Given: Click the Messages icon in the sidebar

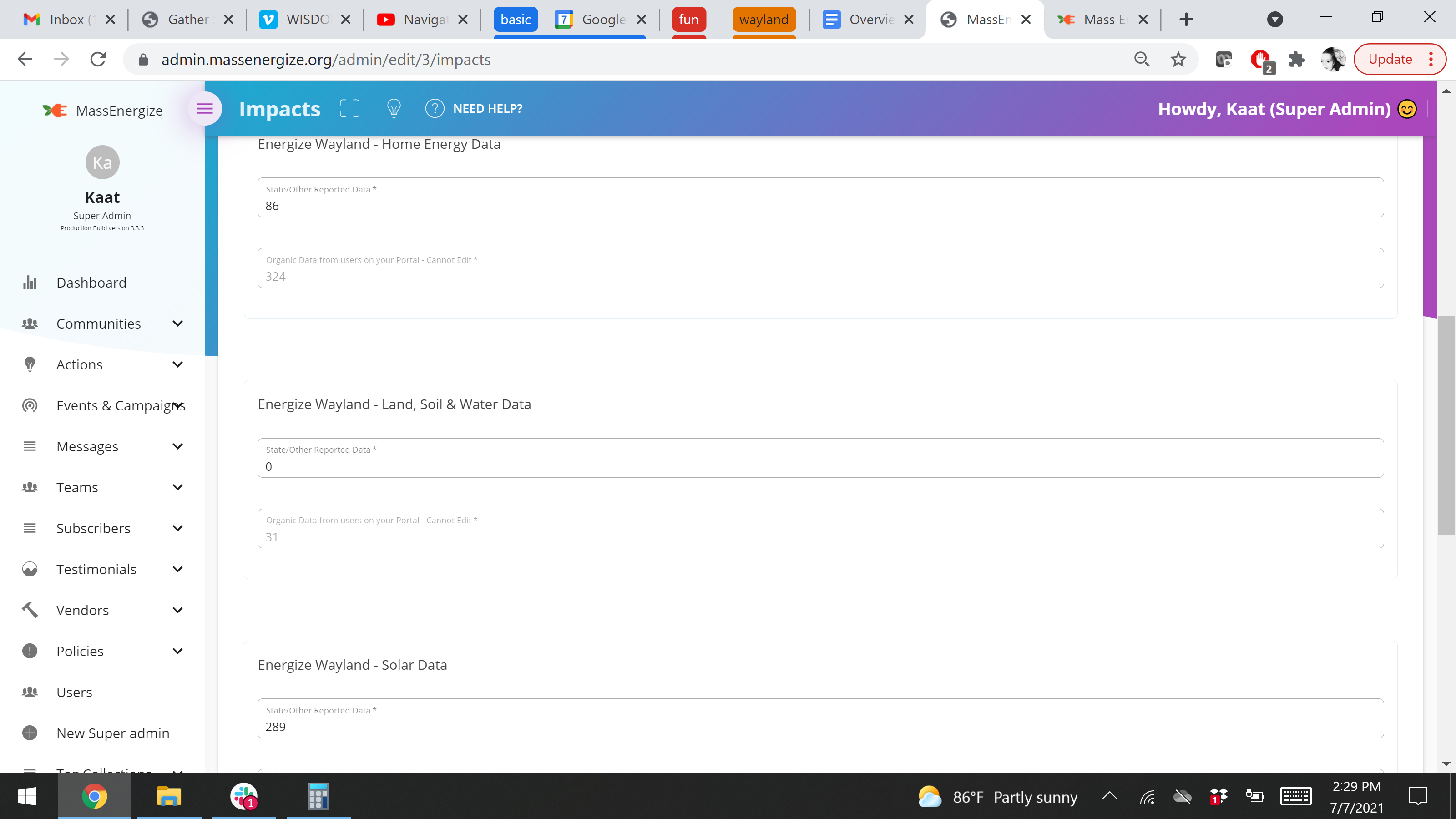Looking at the screenshot, I should point(30,446).
